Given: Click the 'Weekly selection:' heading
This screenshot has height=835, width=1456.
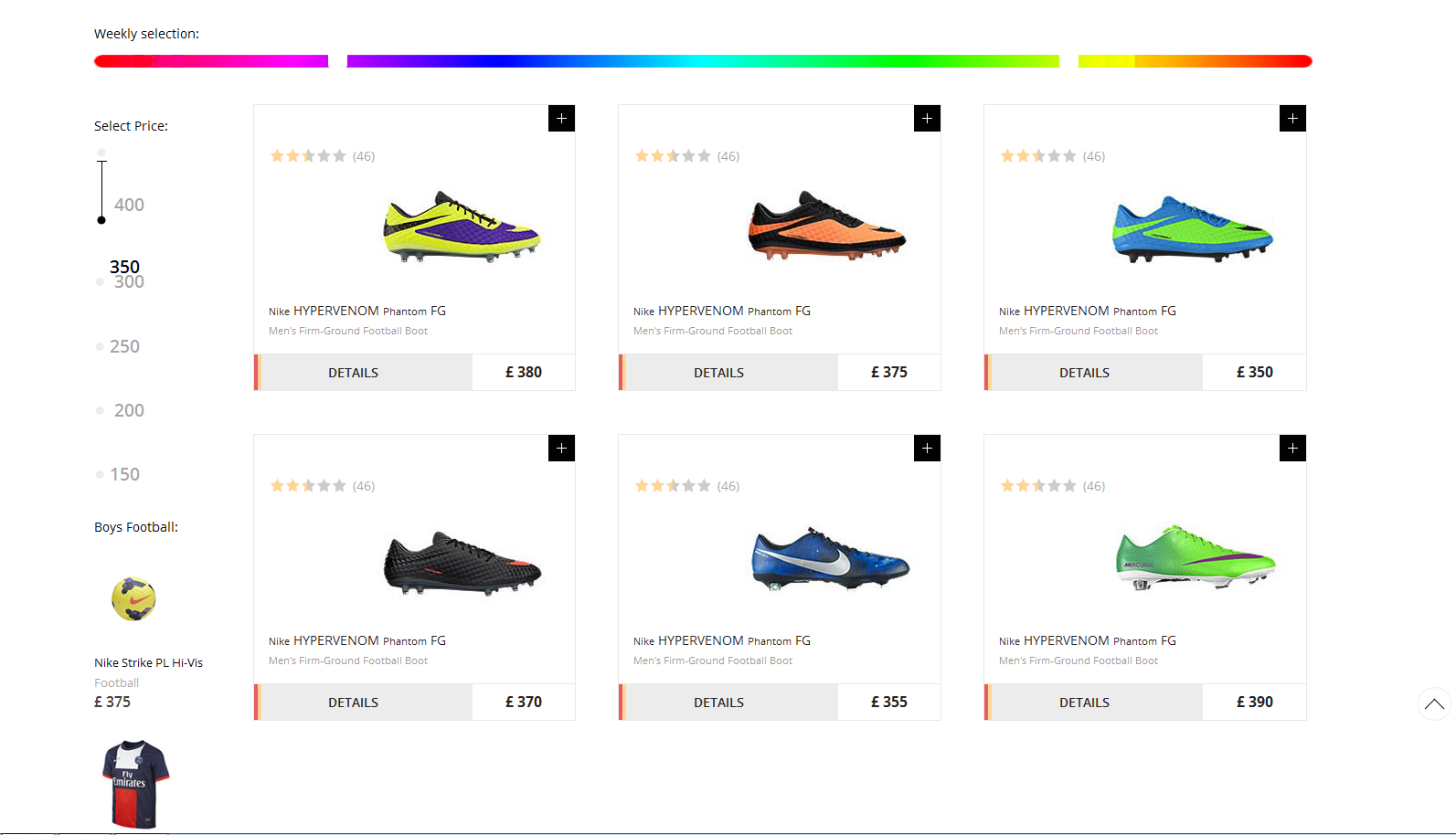Looking at the screenshot, I should pos(146,34).
